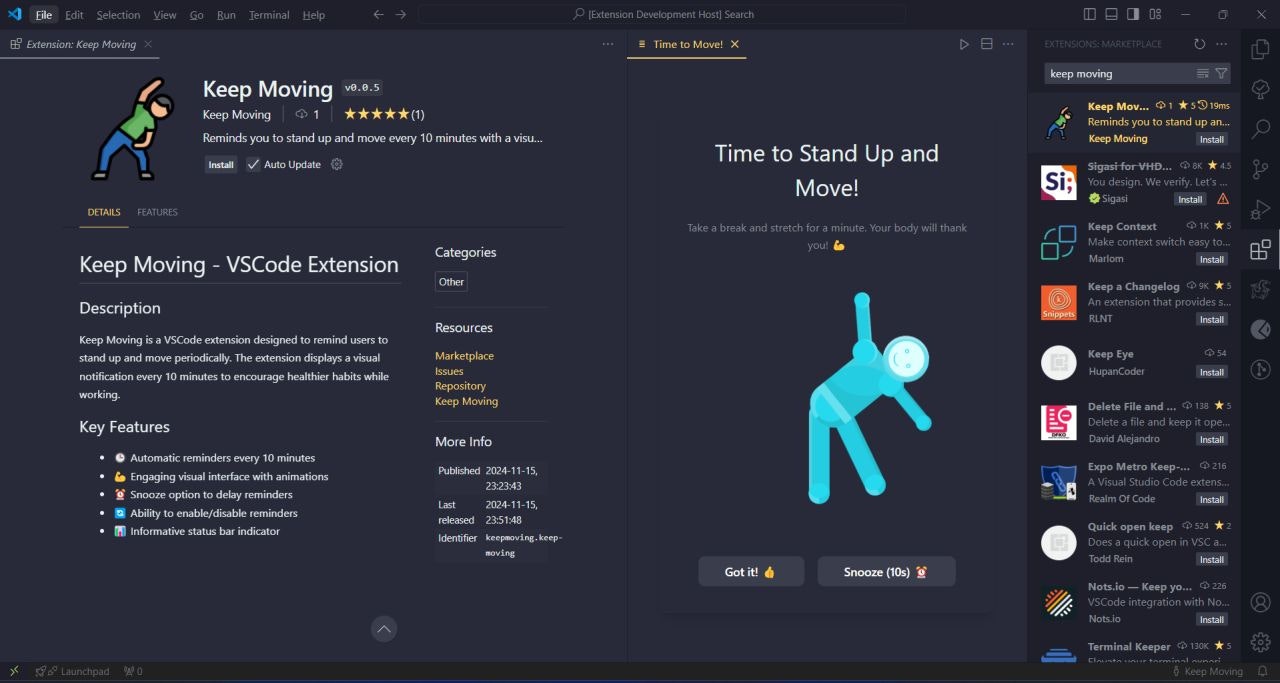
Task: Open the Keep Moving publisher resource link
Action: coord(466,401)
